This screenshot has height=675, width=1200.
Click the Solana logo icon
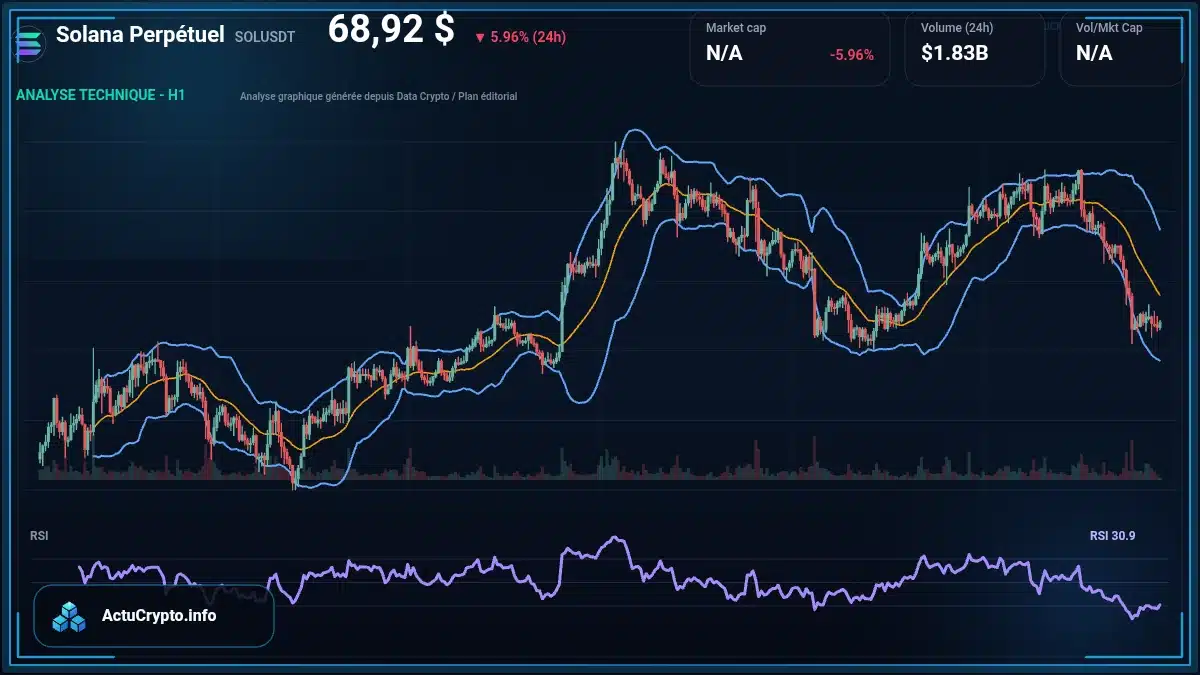point(31,42)
